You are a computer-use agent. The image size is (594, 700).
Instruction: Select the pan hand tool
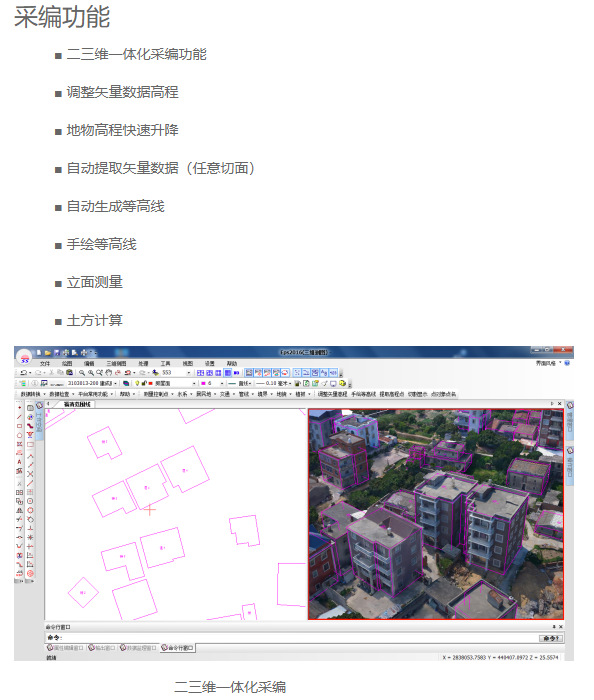tap(108, 372)
